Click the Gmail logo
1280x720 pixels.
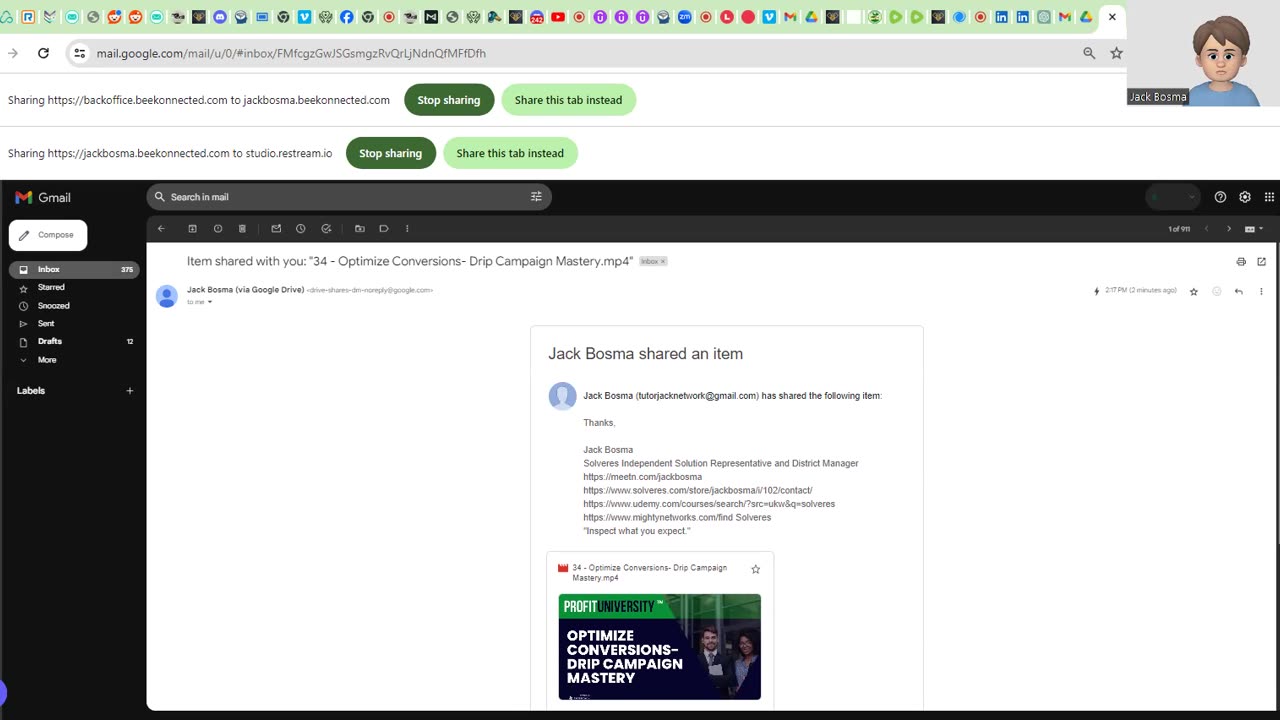tap(43, 197)
